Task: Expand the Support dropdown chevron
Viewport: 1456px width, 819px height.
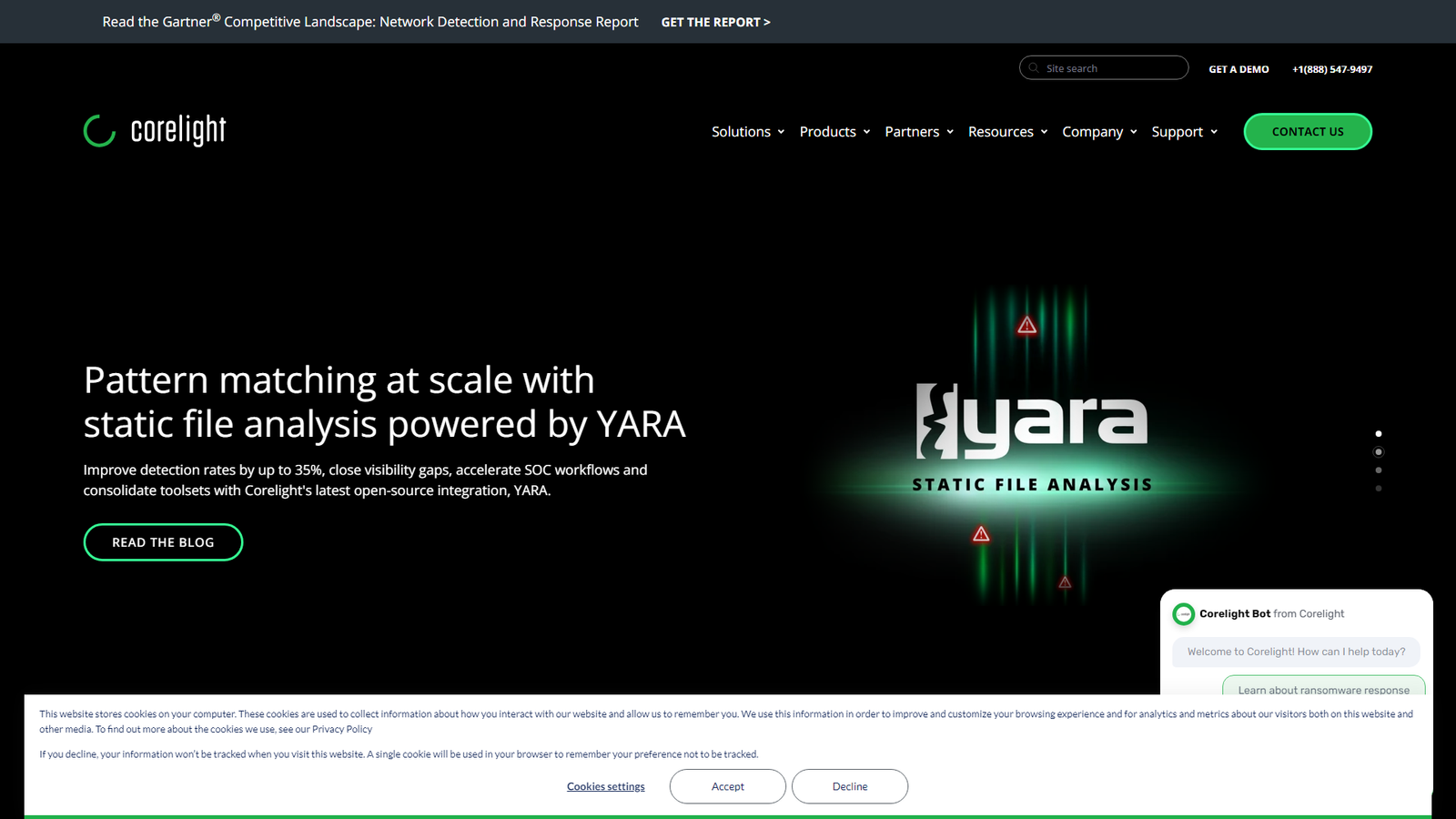Action: coord(1214,132)
